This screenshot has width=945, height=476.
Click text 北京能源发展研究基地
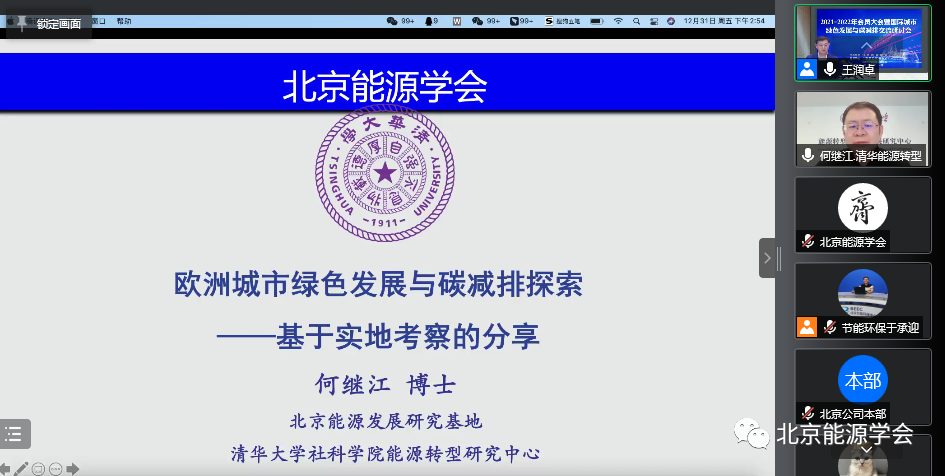point(386,421)
